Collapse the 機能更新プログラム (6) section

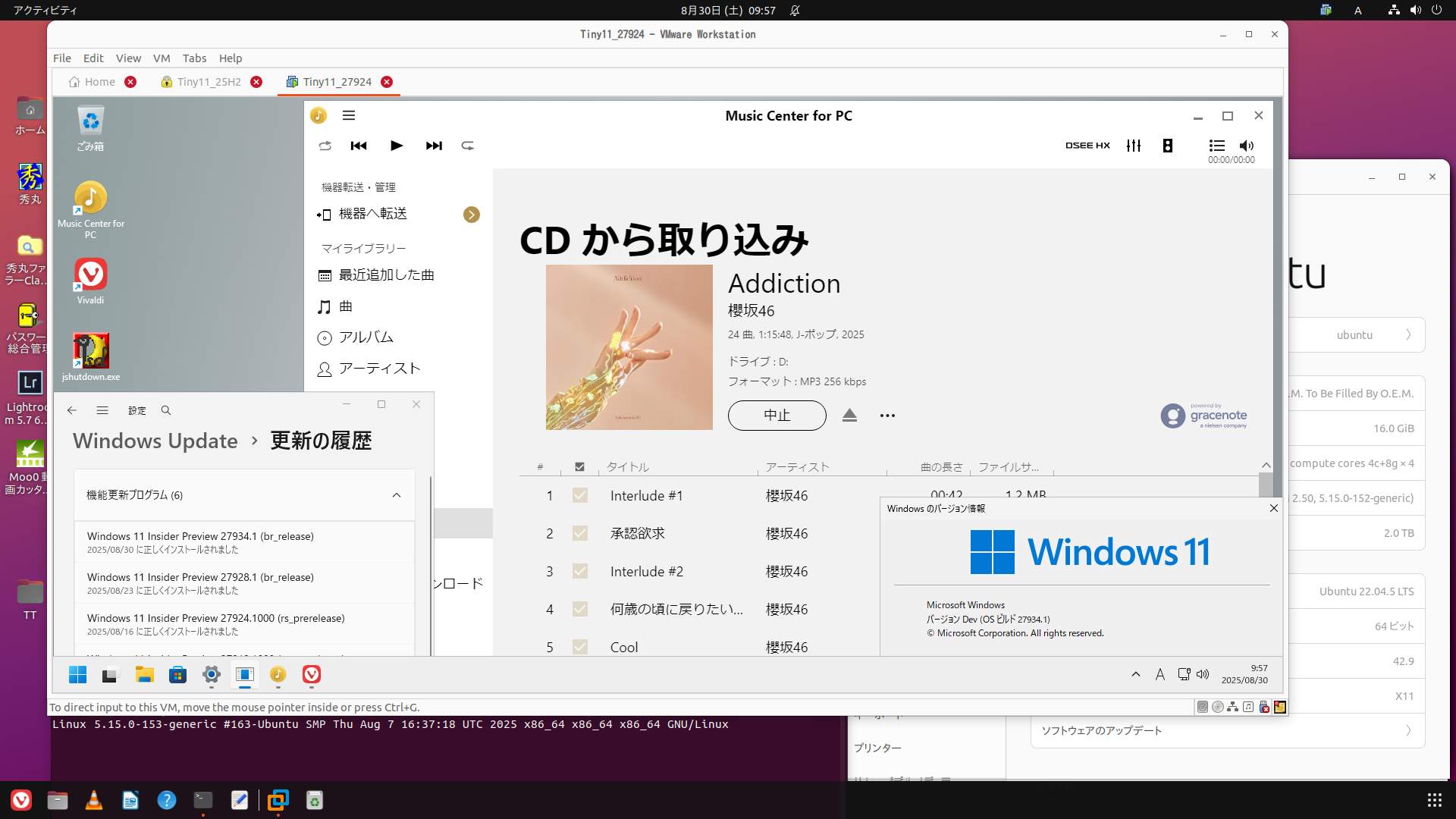click(x=397, y=495)
